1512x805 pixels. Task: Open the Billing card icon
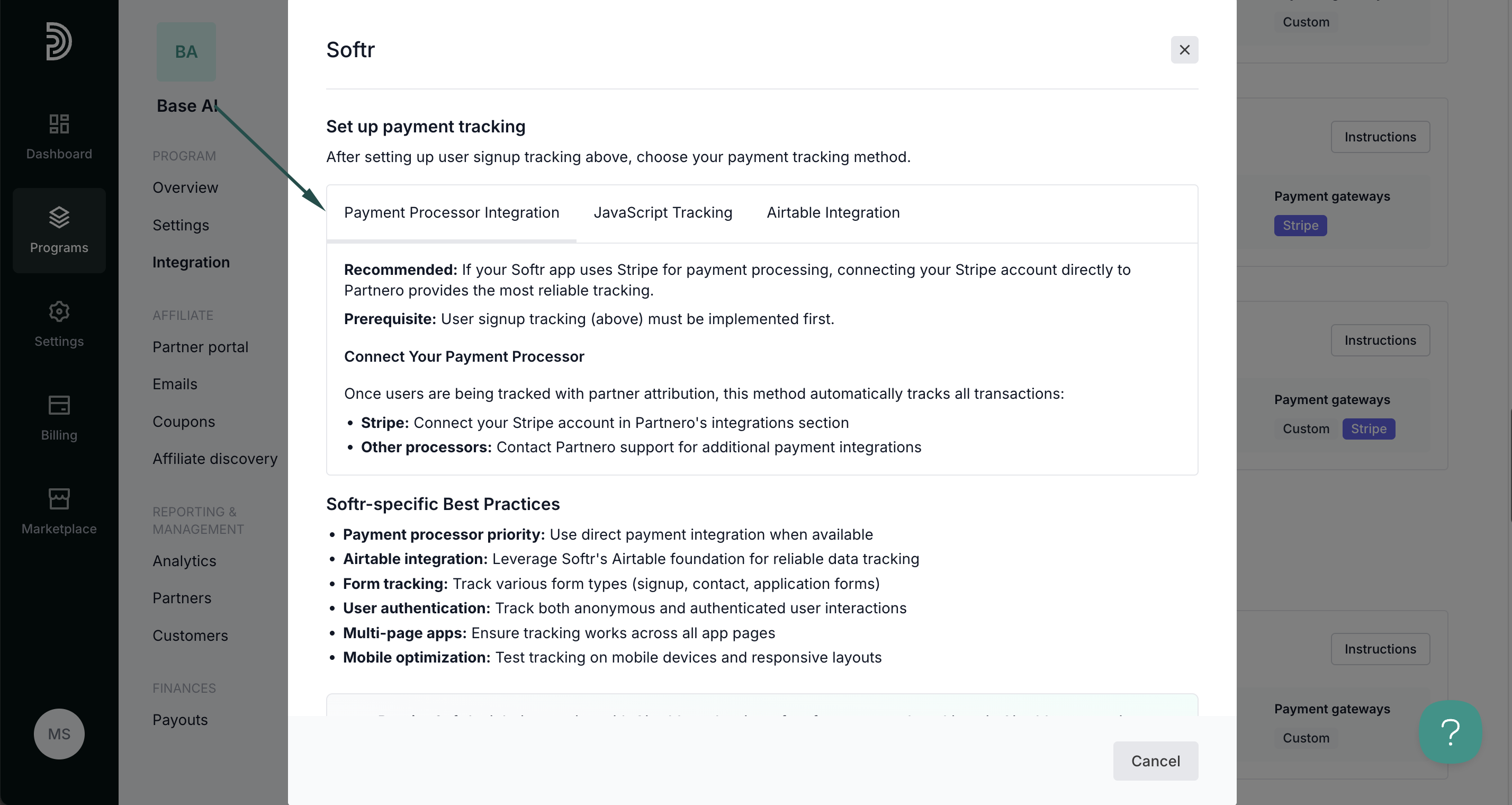point(59,405)
